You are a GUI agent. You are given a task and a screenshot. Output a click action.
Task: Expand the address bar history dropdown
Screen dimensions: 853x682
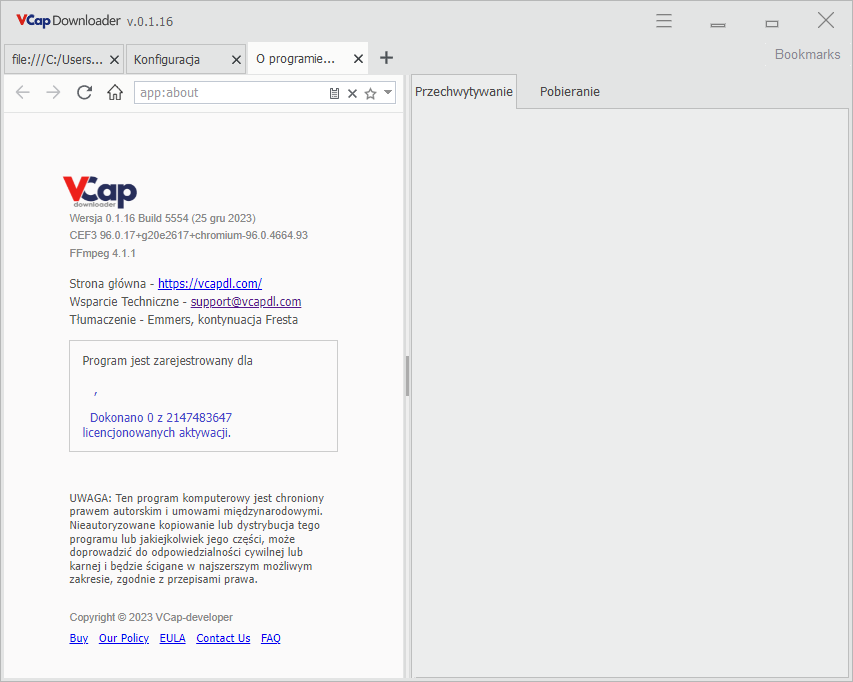click(x=388, y=92)
